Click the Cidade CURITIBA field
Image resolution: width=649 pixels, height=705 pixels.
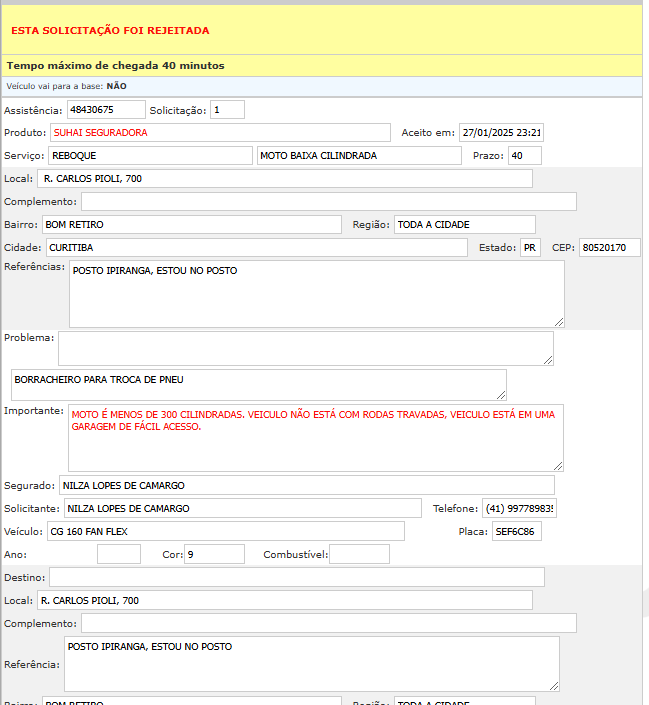[x=255, y=247]
